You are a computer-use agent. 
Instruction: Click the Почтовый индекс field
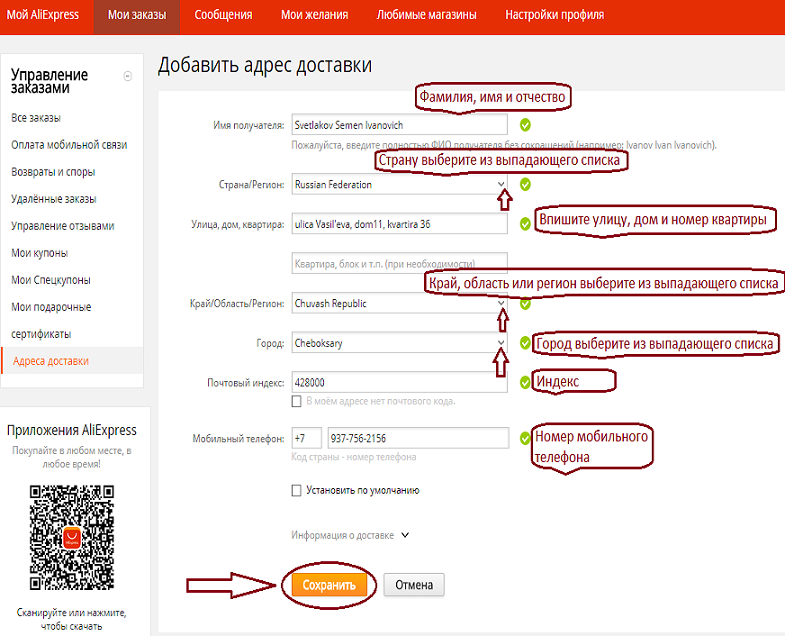[400, 383]
